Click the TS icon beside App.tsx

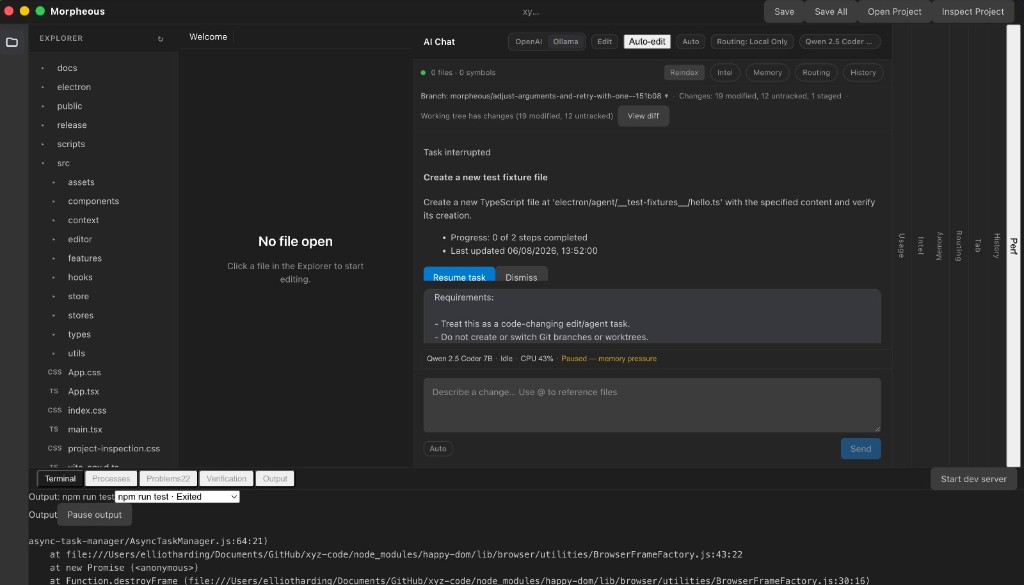point(54,391)
